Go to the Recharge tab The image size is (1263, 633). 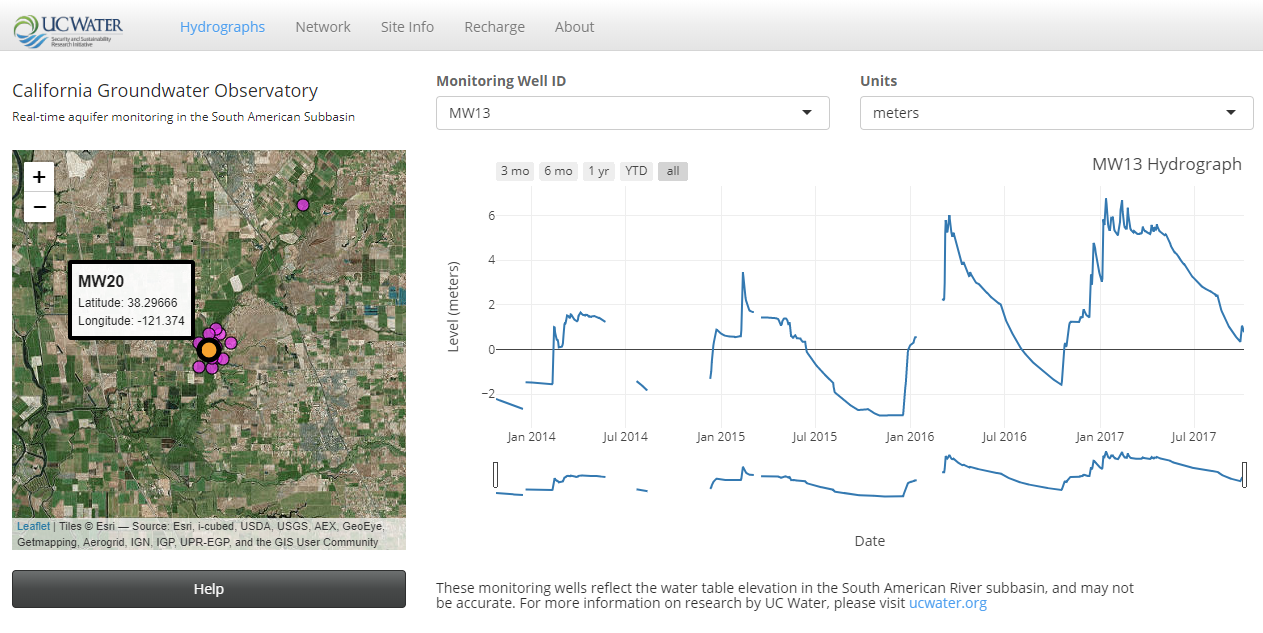click(x=494, y=27)
